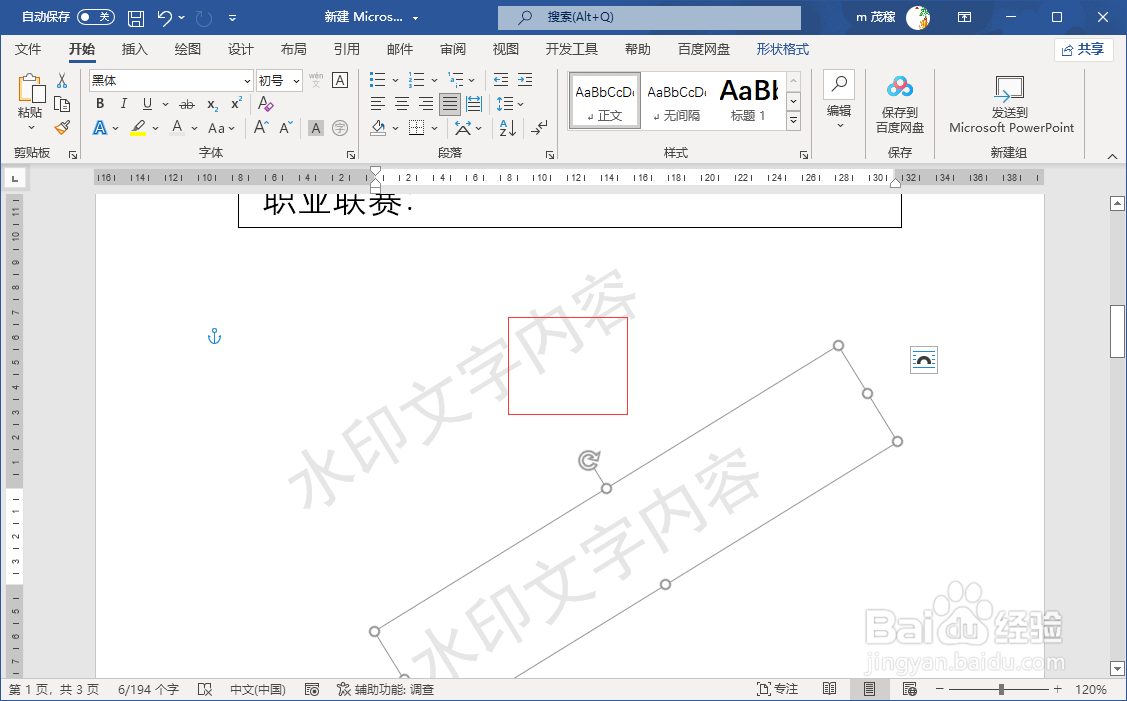This screenshot has height=701, width=1127.
Task: Collapse the ribbon arrow
Action: (x=1112, y=156)
